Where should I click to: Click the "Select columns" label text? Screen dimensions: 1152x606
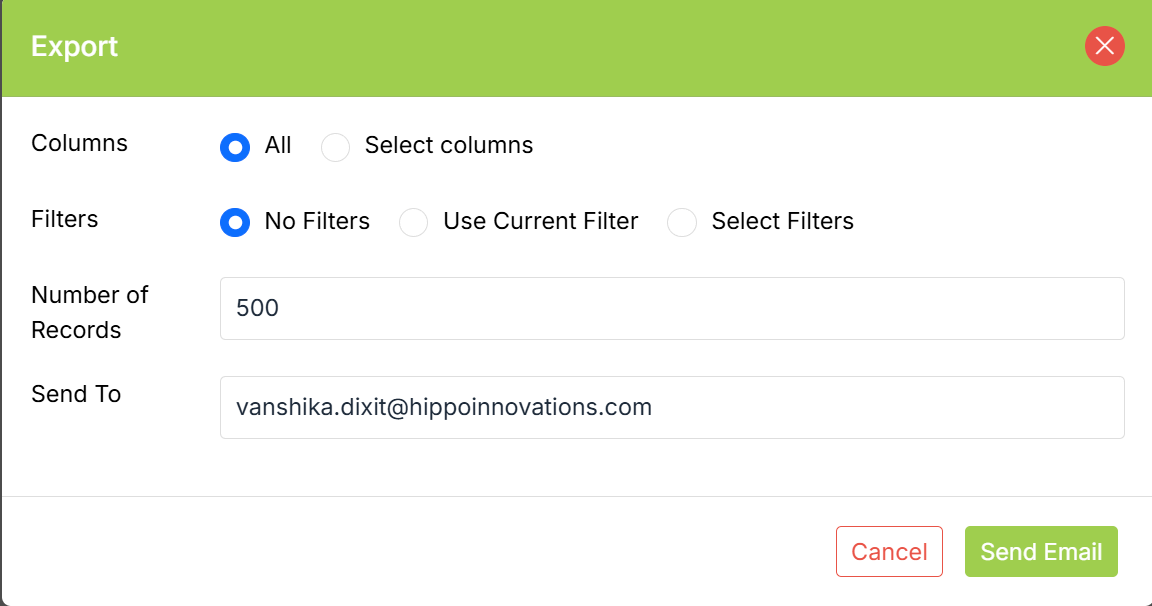pos(449,146)
